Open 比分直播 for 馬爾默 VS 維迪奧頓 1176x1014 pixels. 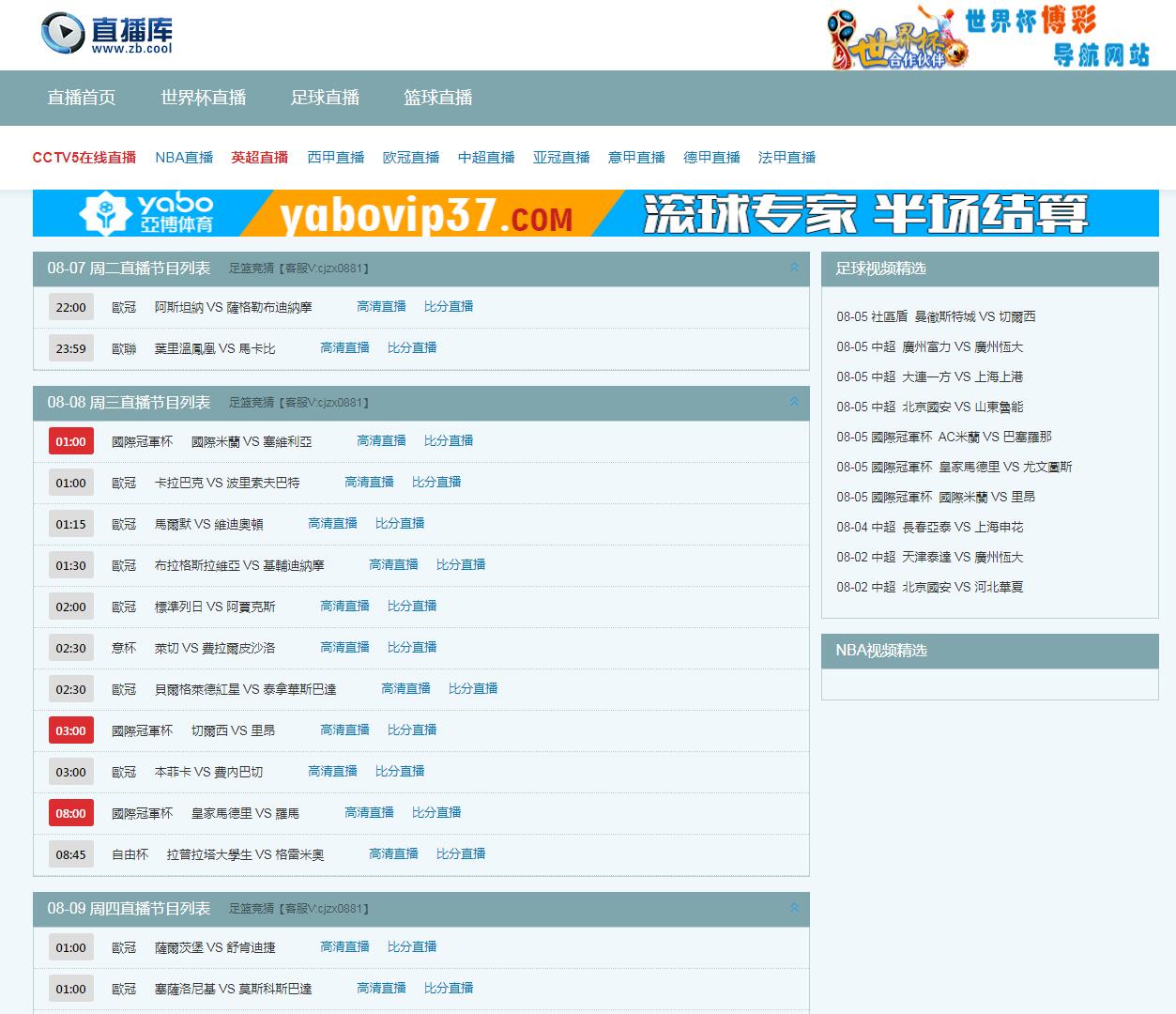point(400,524)
